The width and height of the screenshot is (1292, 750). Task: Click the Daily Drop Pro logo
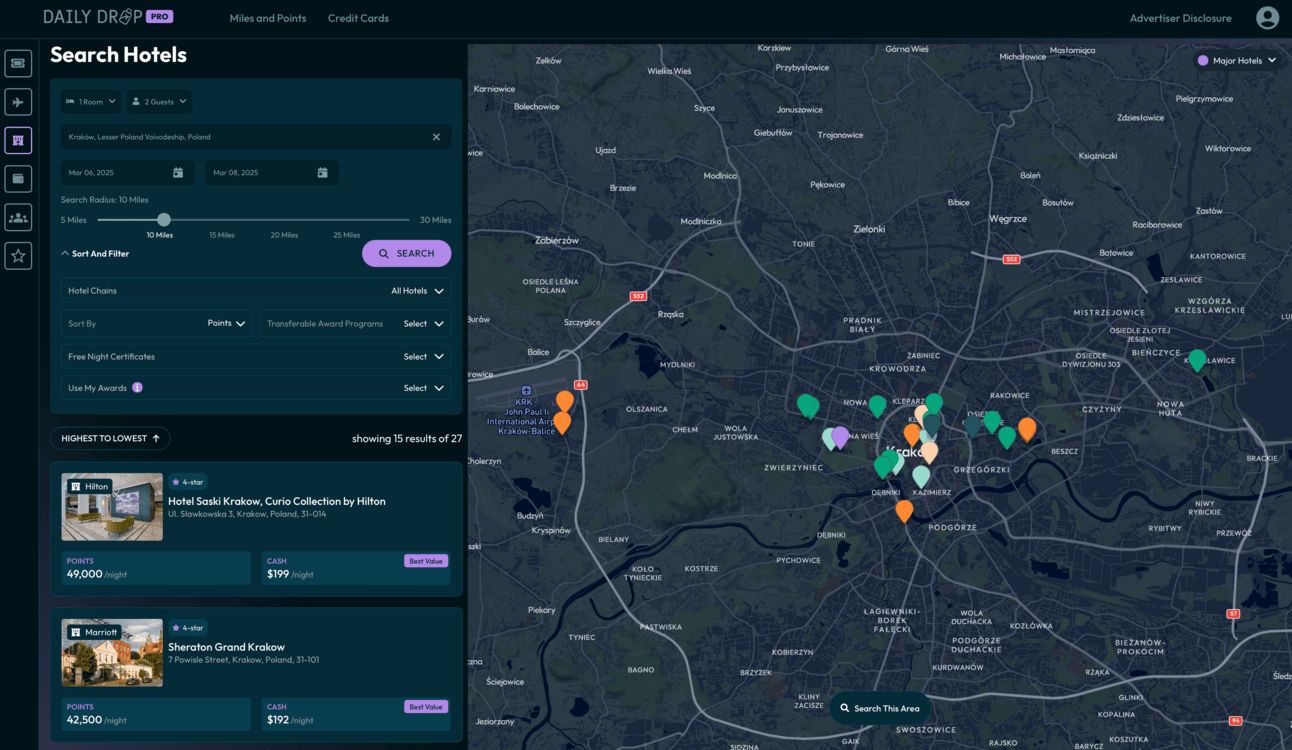108,17
